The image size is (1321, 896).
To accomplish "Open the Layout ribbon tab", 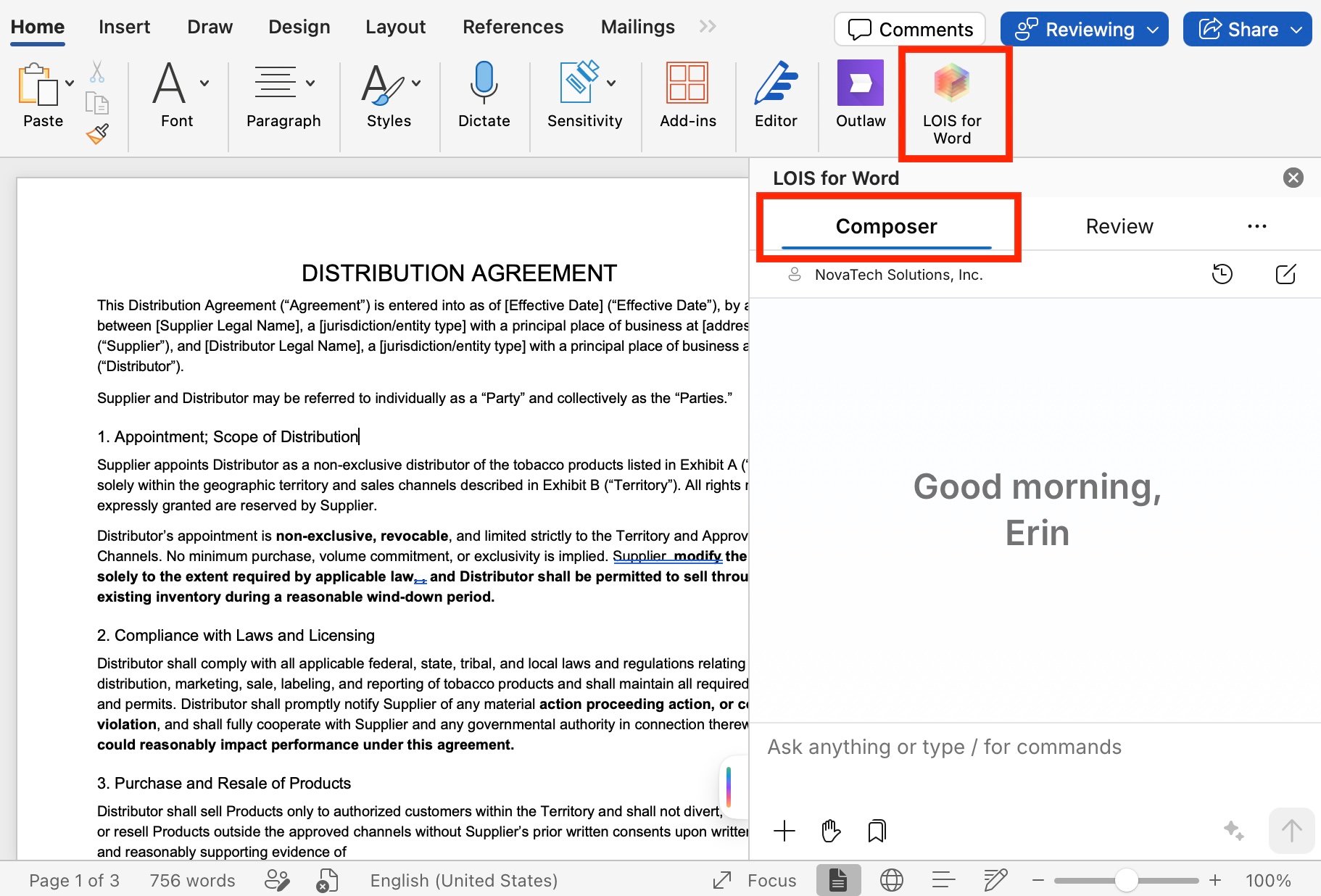I will [x=395, y=27].
